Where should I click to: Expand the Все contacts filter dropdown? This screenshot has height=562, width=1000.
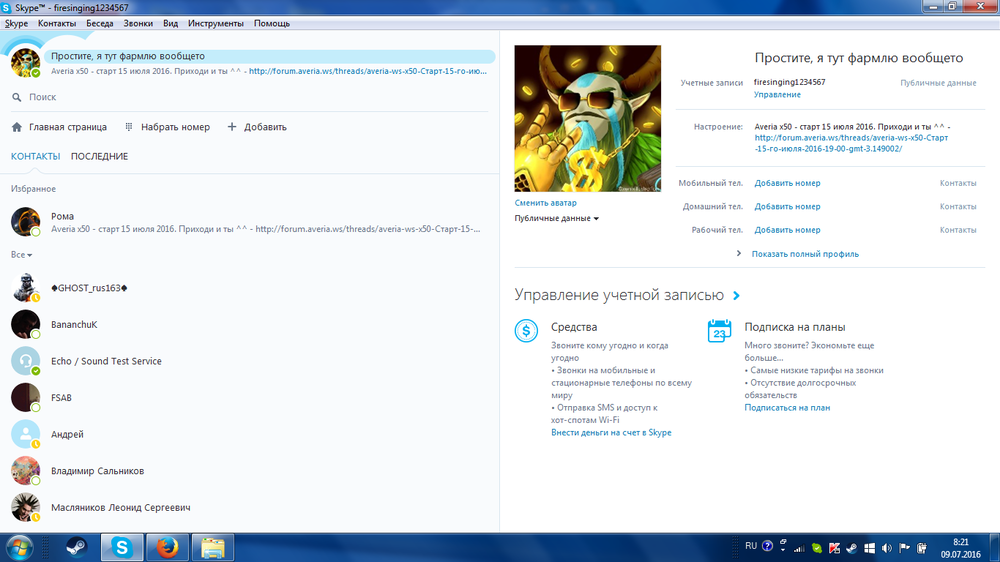[x=21, y=255]
